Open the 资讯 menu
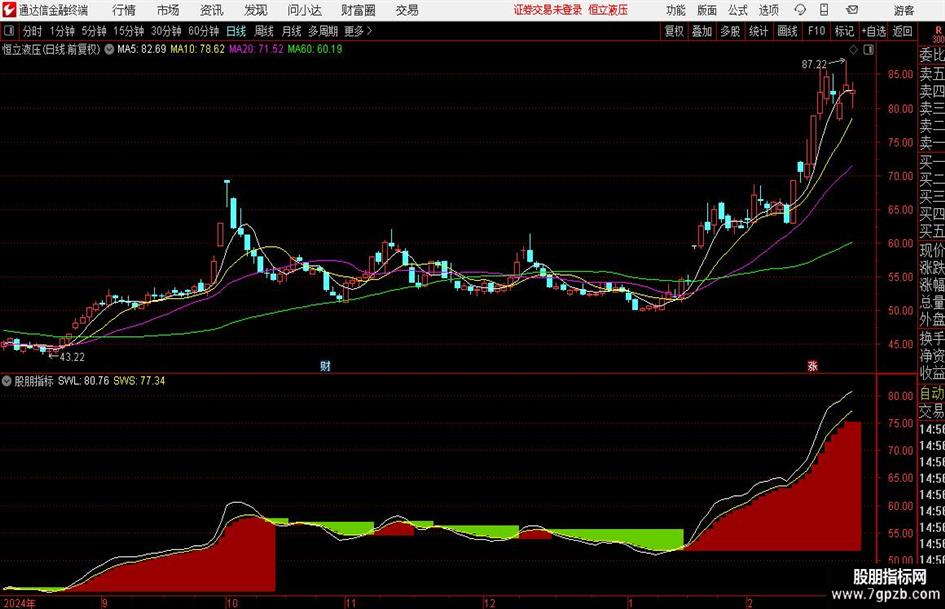Viewport: 945px width, 609px height. pyautogui.click(x=212, y=10)
